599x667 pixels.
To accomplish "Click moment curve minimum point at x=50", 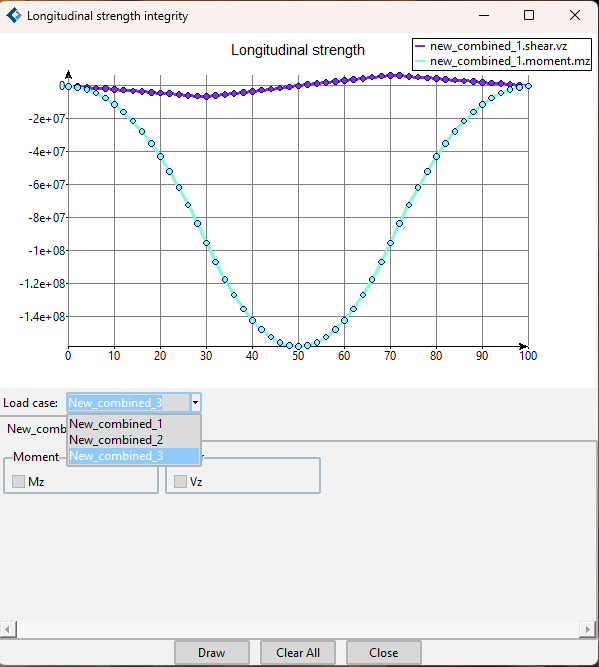I will tap(298, 346).
